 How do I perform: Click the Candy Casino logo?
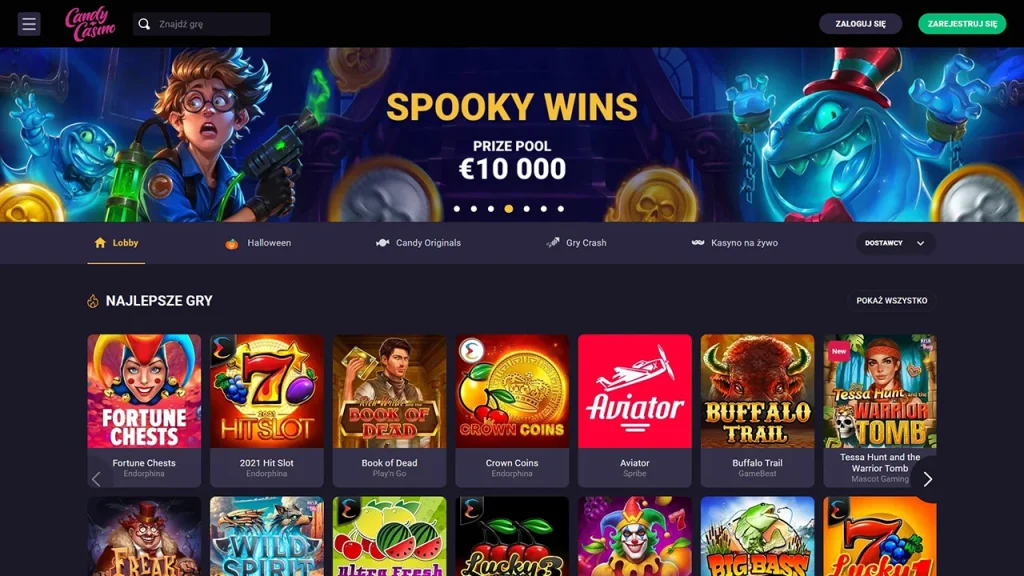[90, 24]
